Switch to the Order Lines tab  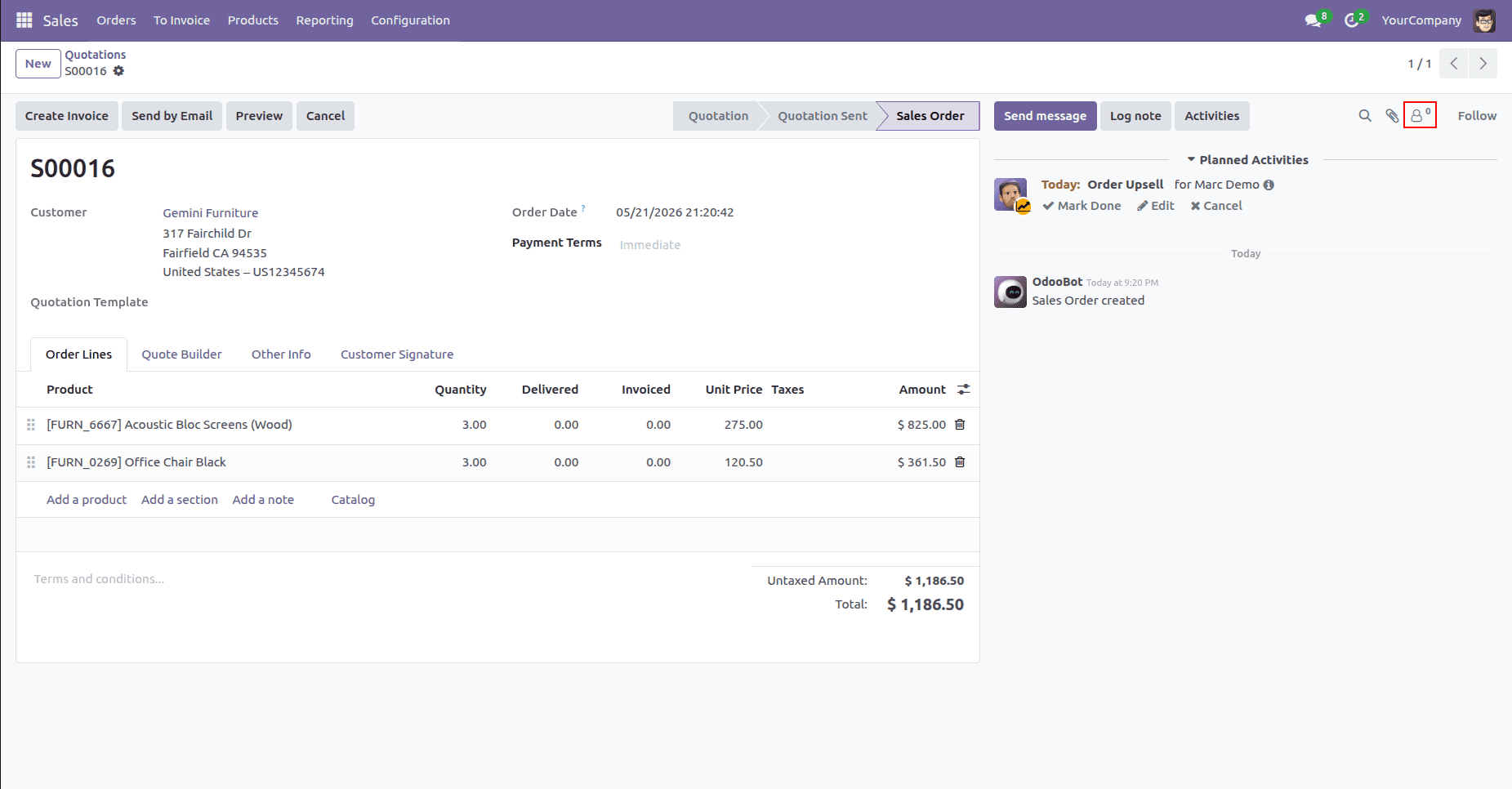coord(79,354)
